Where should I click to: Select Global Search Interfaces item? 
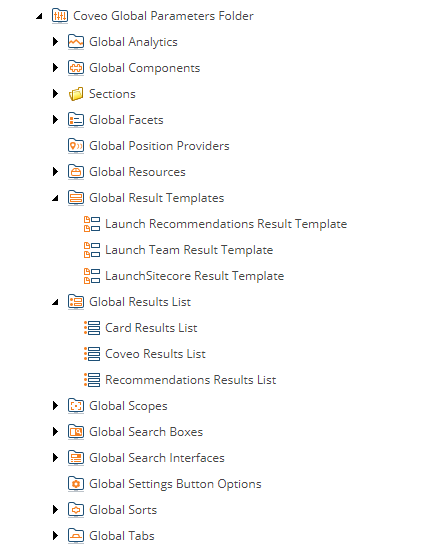(157, 458)
